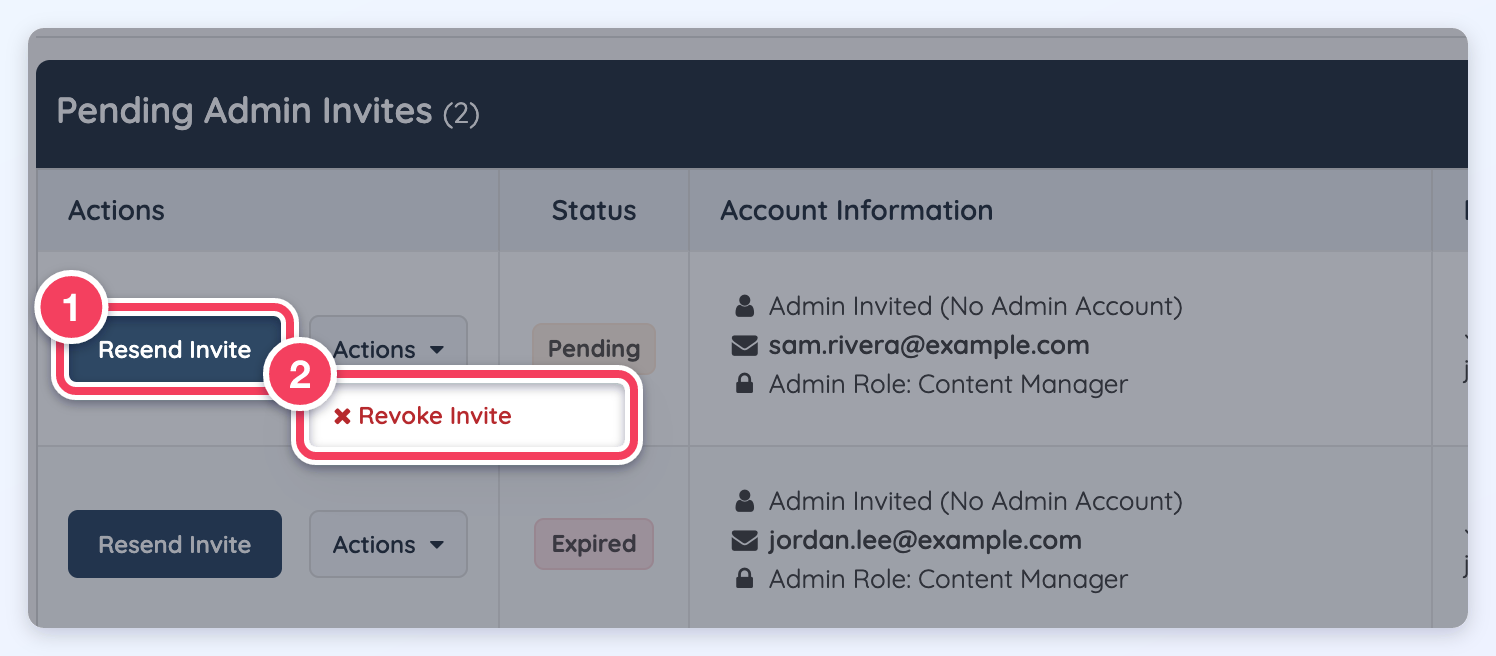The image size is (1496, 656).
Task: Click envelope icon beside sam.rivera email
Action: coord(744,346)
